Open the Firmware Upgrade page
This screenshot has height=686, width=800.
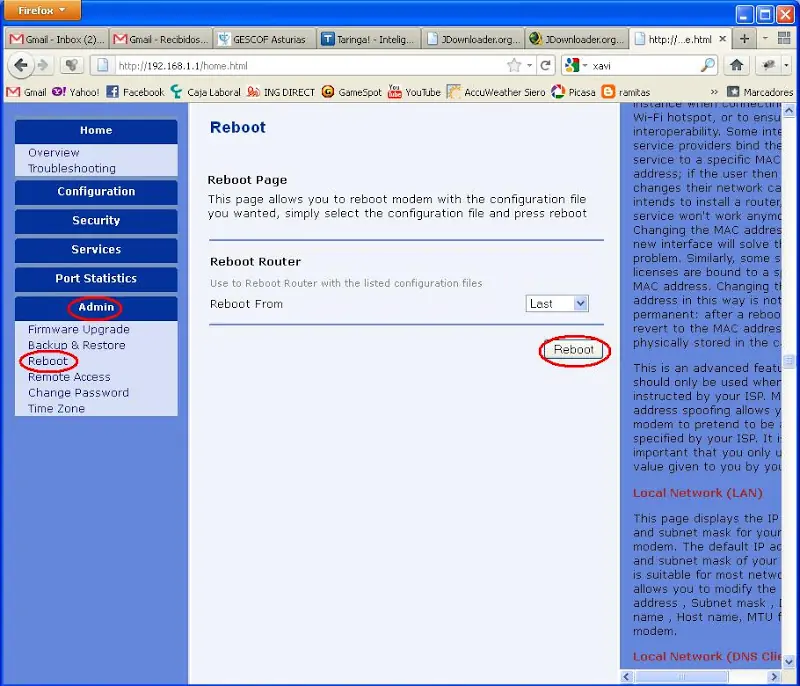pyautogui.click(x=79, y=329)
